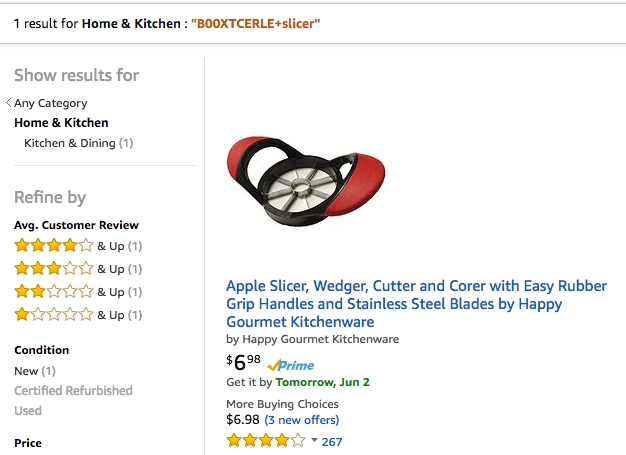The image size is (626, 455).
Task: Click the Prime badge icon
Action: click(291, 366)
